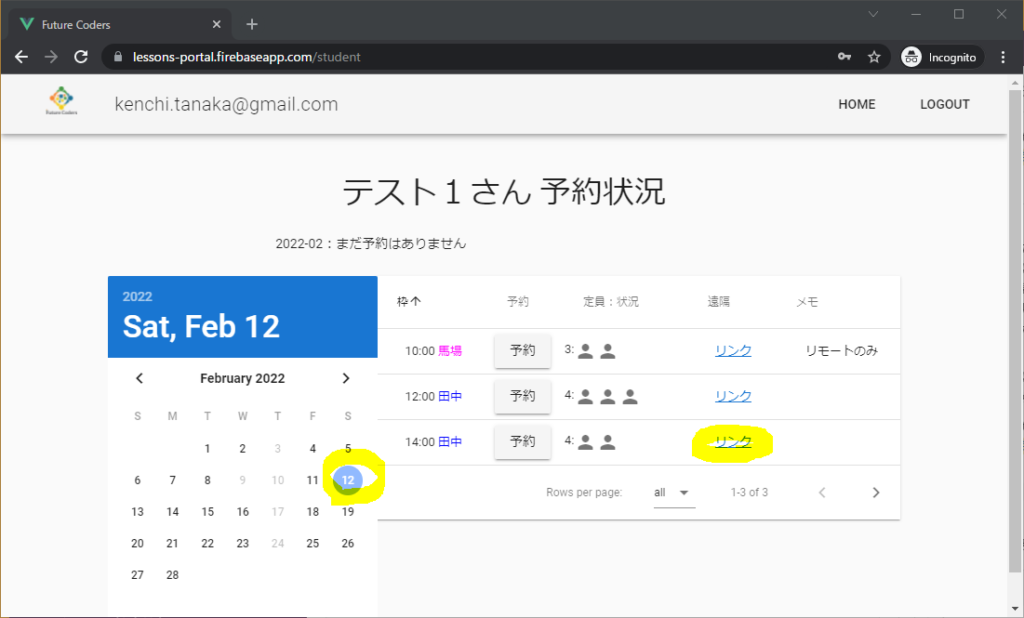Select February 13 on the calendar
The height and width of the screenshot is (618, 1024).
pyautogui.click(x=137, y=512)
